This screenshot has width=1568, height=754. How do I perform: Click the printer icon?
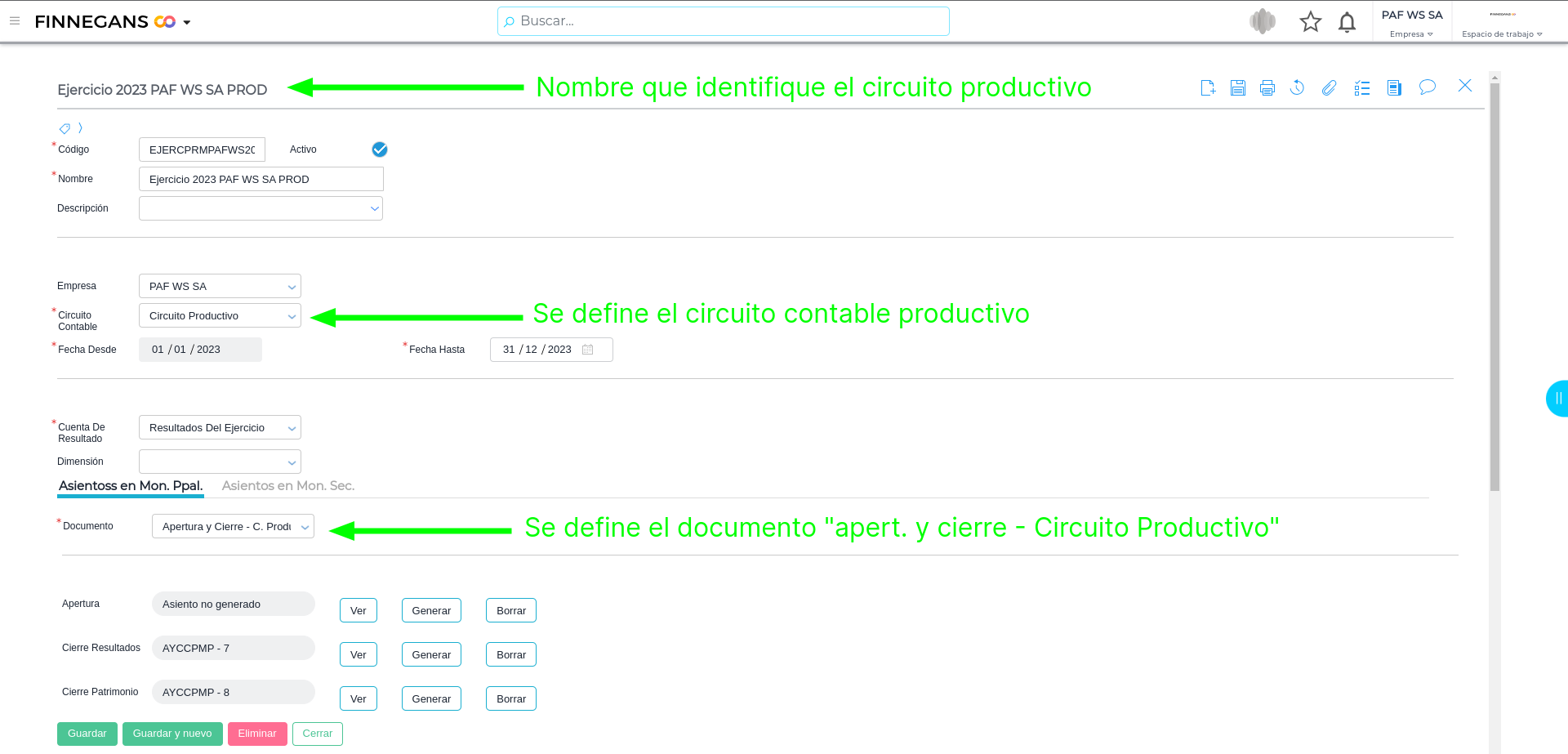(x=1267, y=88)
